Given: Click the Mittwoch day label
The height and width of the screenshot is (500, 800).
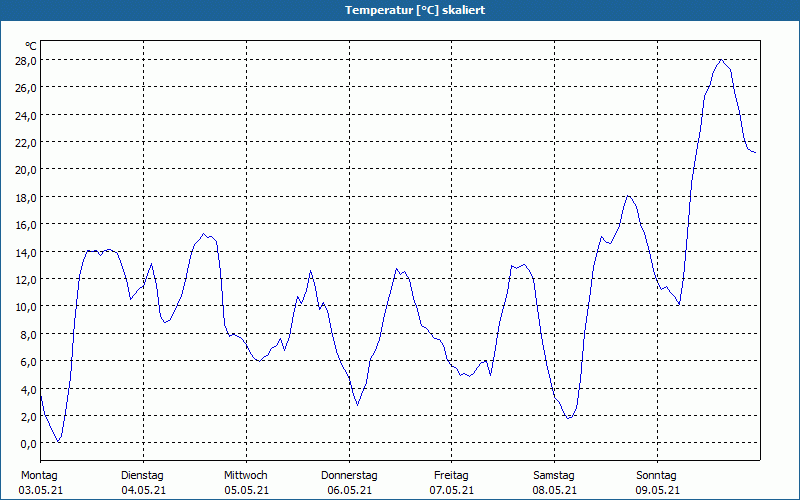Looking at the screenshot, I should tap(246, 475).
